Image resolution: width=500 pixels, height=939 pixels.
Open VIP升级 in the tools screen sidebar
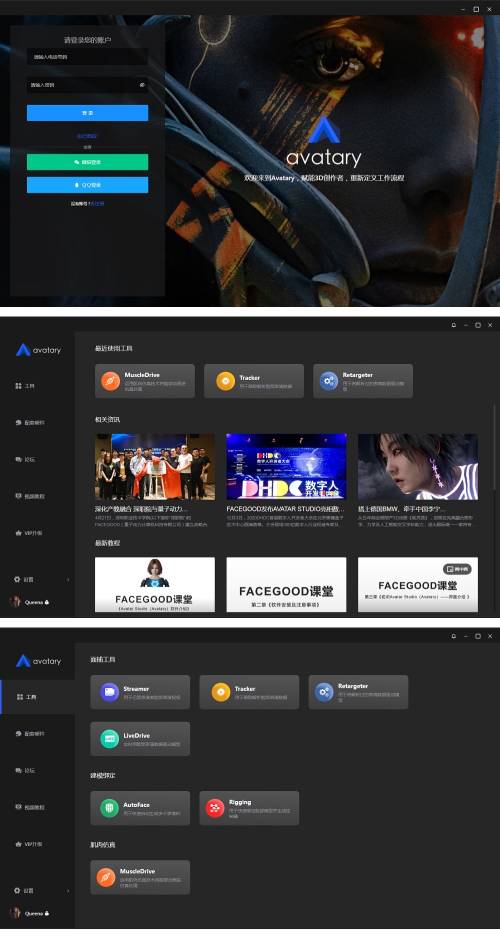[x=29, y=844]
